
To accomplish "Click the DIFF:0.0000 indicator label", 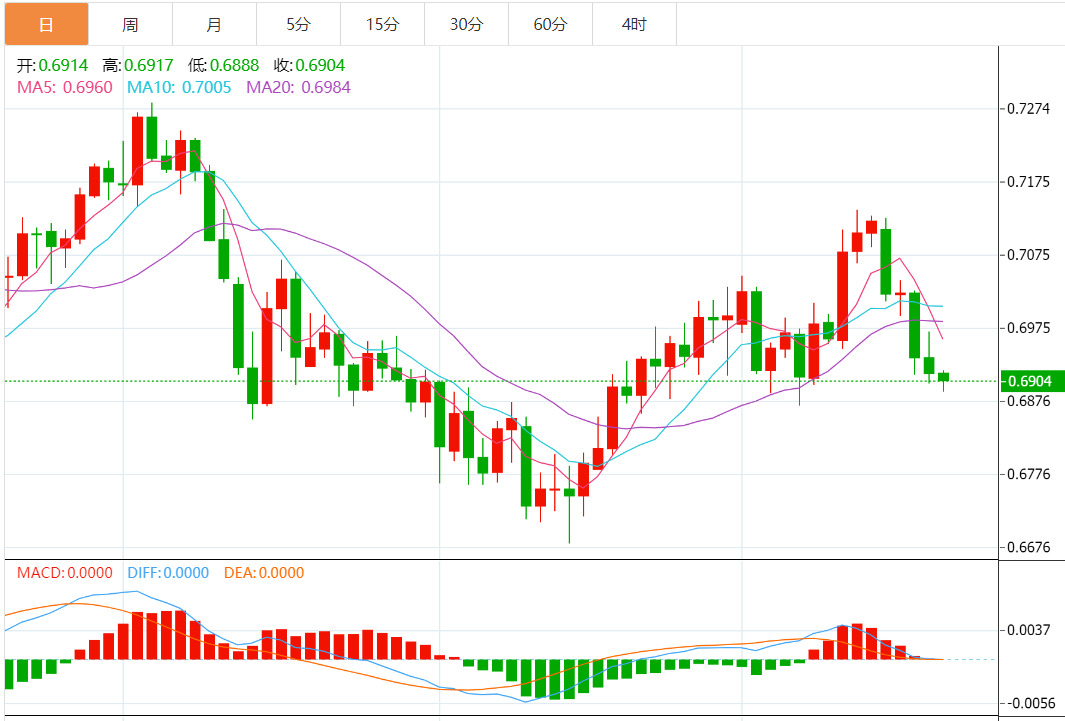I will pos(168,573).
